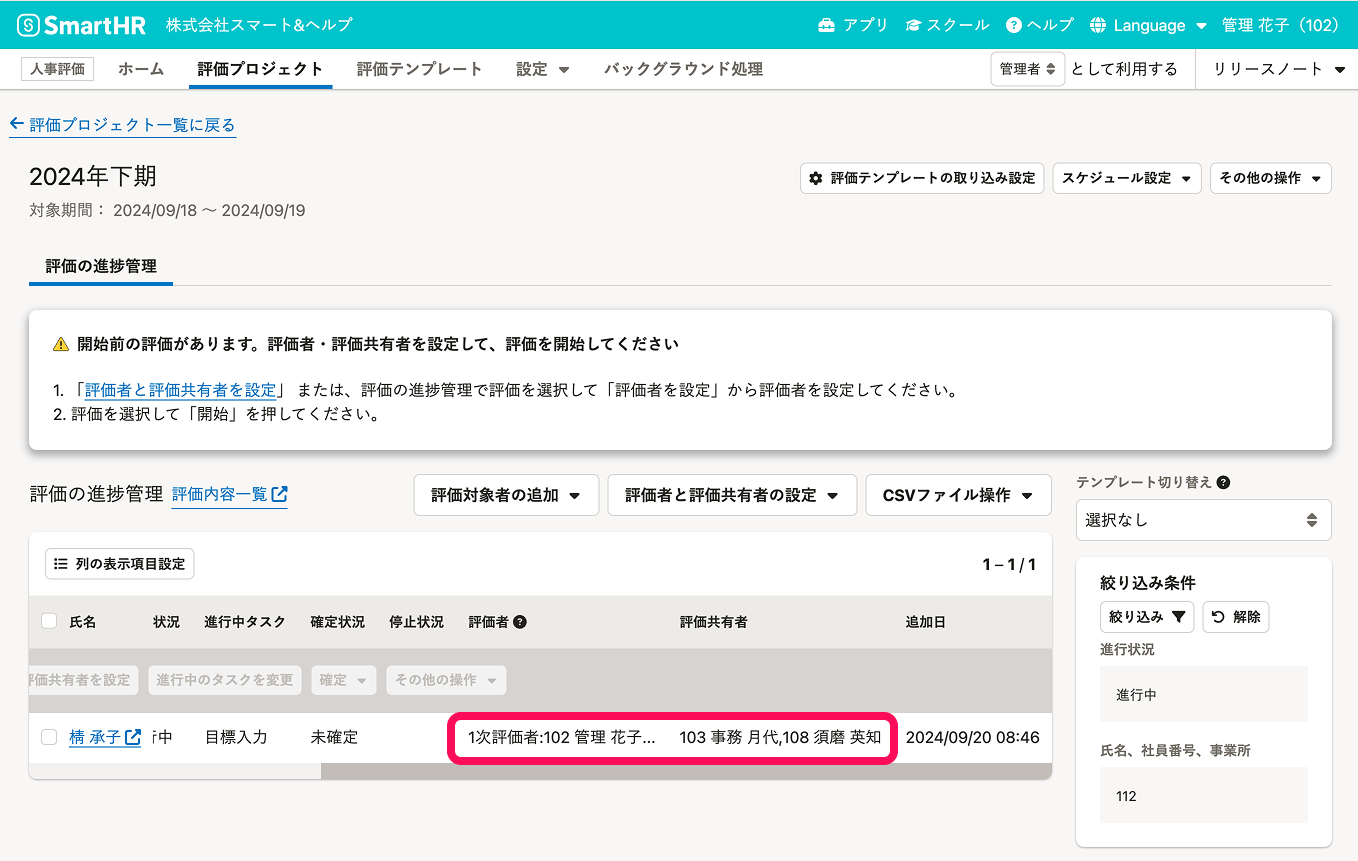1358x861 pixels.
Task: Click the filter funnel icon in 絞り込み
Action: coord(1178,617)
